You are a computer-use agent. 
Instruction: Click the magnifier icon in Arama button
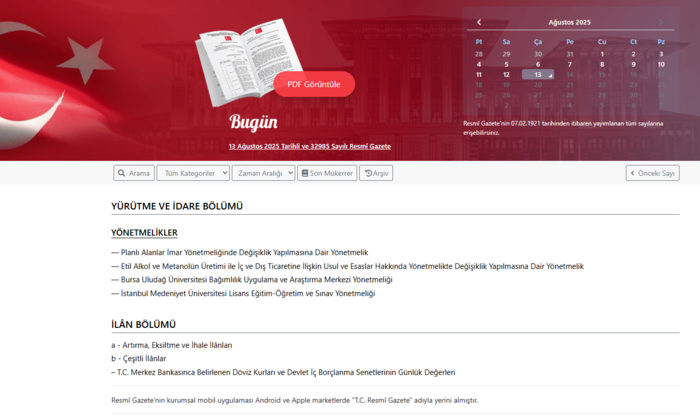pyautogui.click(x=121, y=173)
